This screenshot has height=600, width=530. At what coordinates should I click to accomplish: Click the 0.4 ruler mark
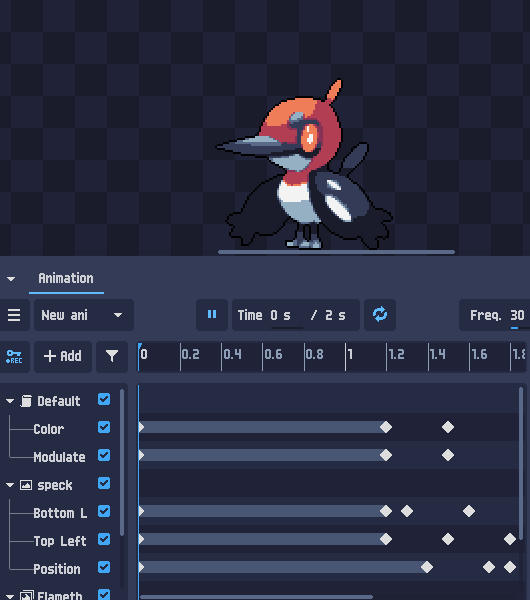click(232, 355)
